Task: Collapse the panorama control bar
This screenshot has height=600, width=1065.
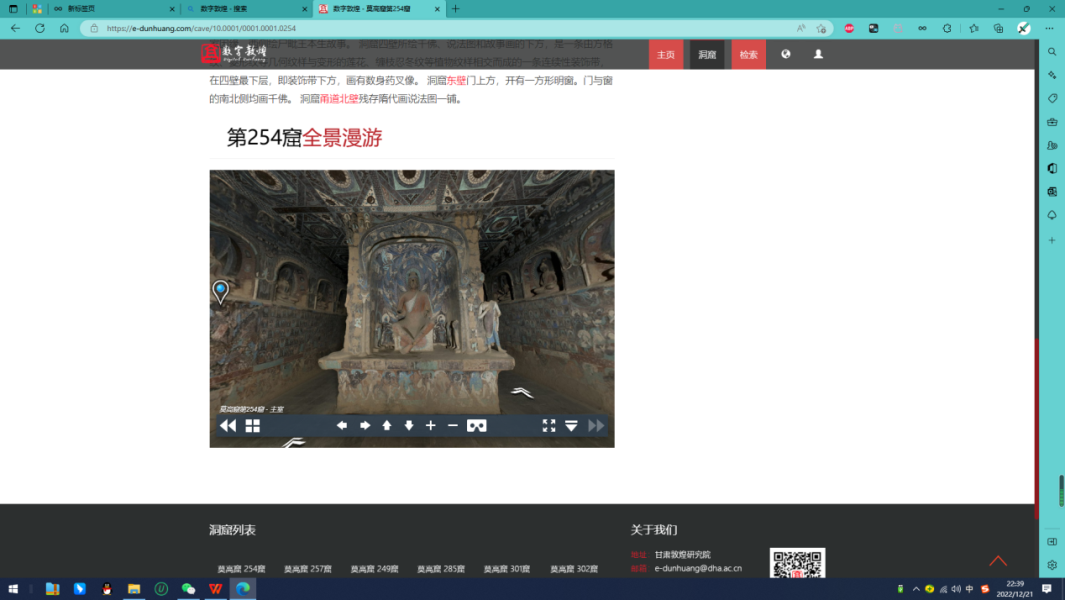Action: 571,426
